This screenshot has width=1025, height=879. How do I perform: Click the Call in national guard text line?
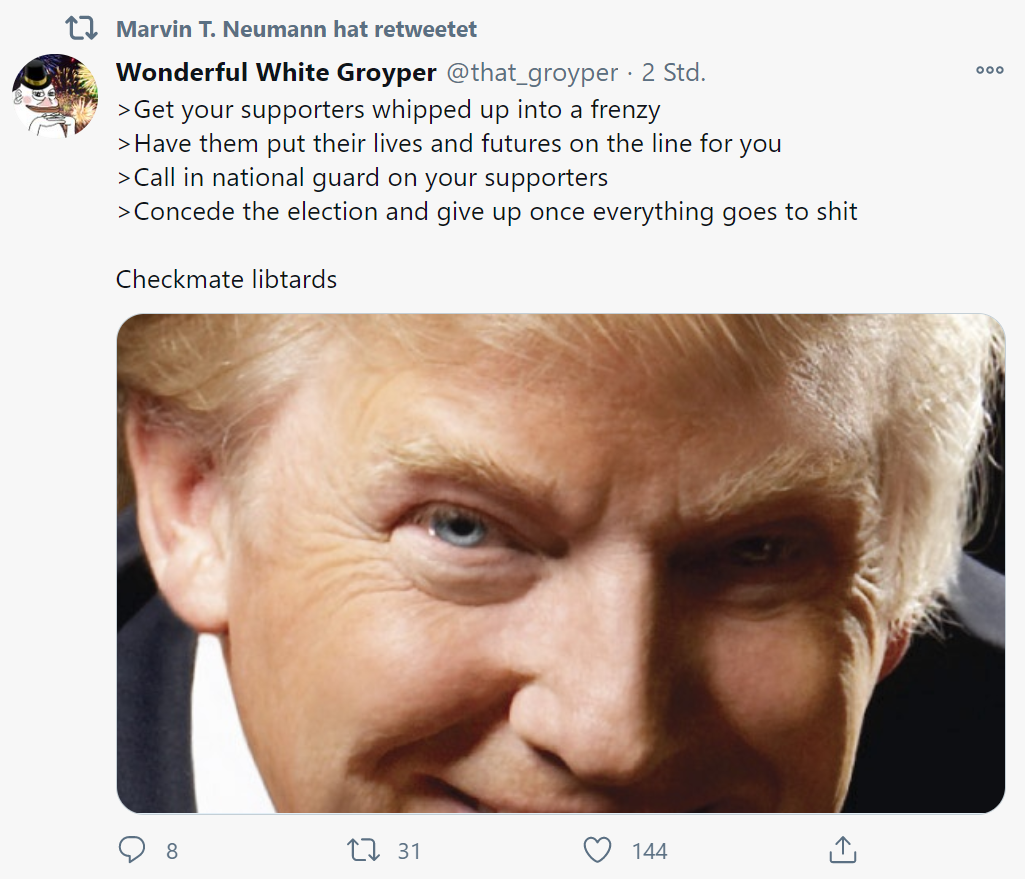point(362,178)
